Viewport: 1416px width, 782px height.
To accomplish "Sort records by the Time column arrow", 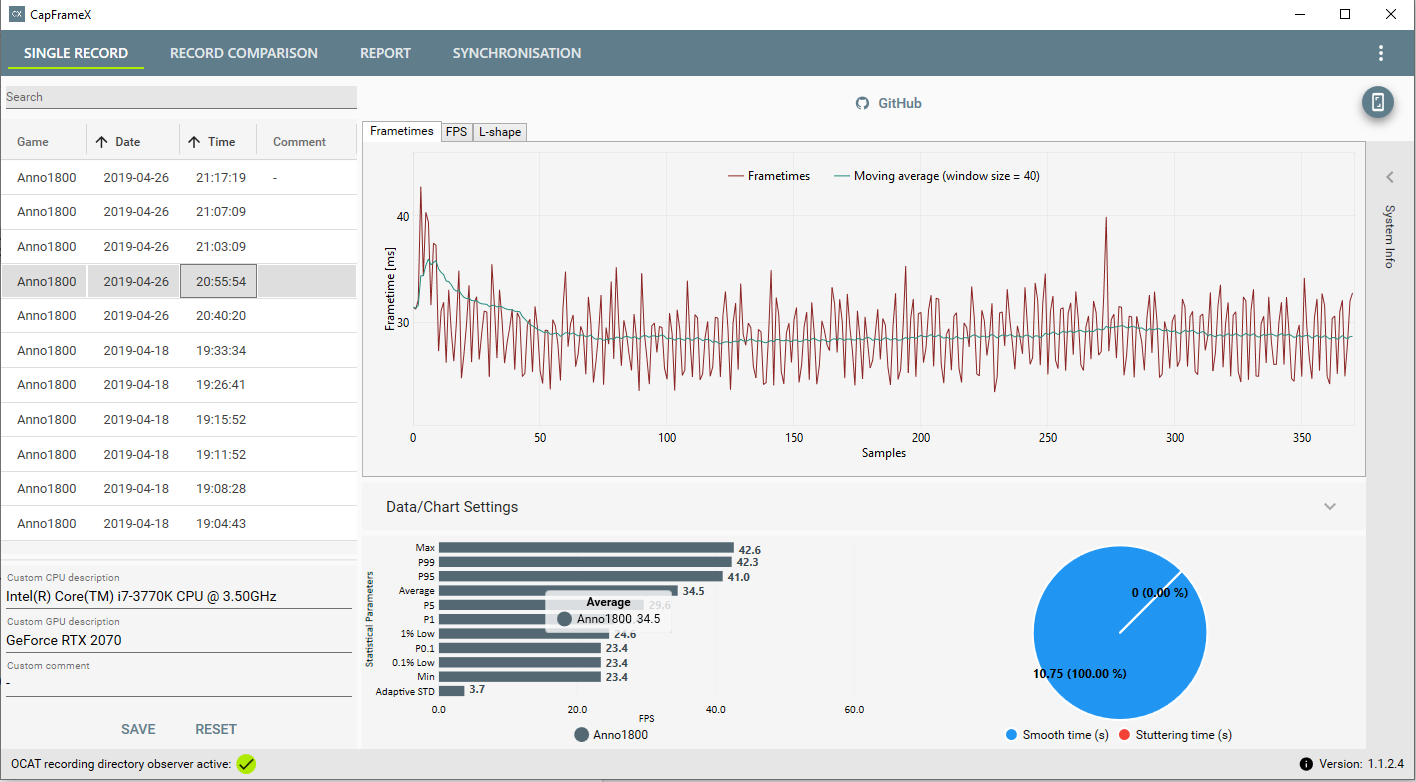I will pos(194,142).
